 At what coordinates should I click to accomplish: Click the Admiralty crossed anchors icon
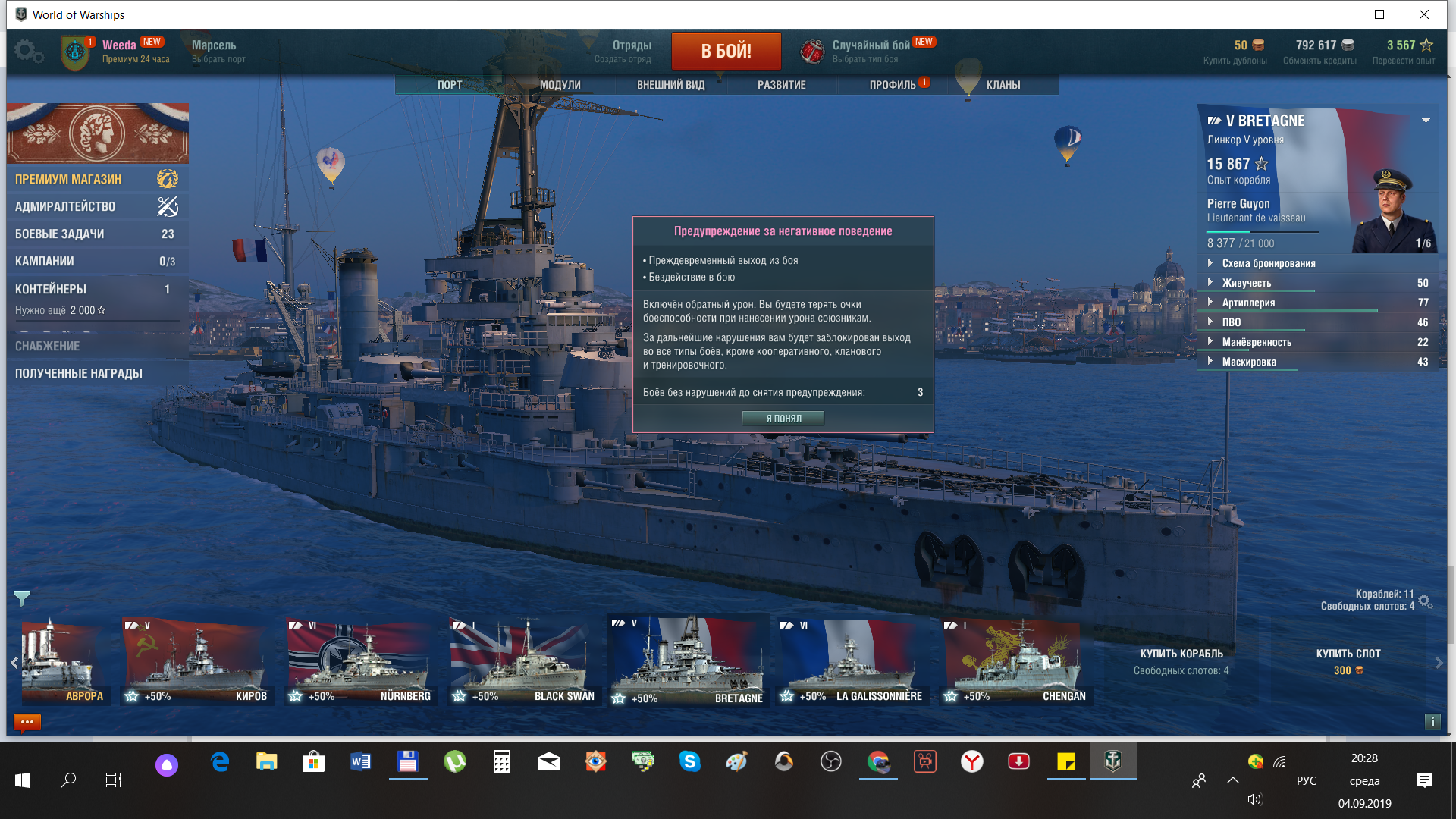tap(167, 206)
